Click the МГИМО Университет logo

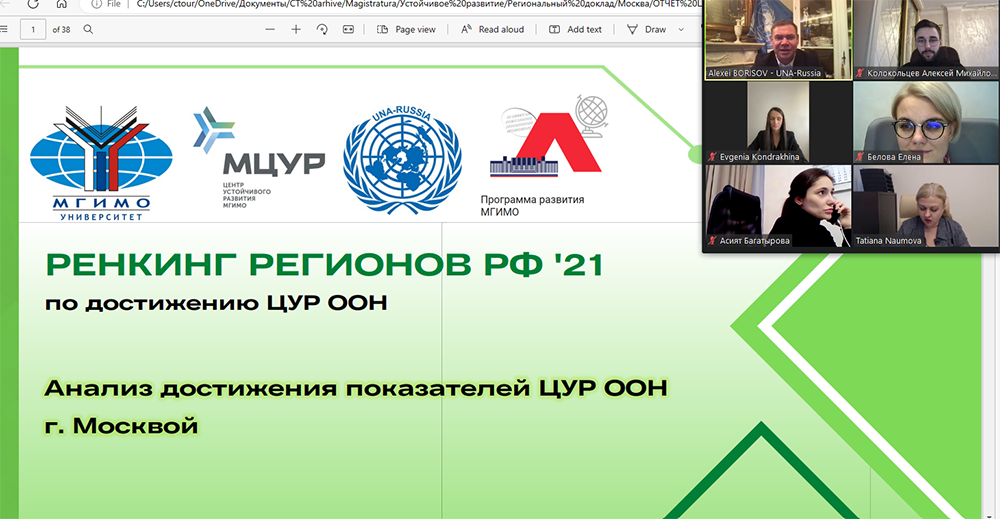(x=101, y=163)
